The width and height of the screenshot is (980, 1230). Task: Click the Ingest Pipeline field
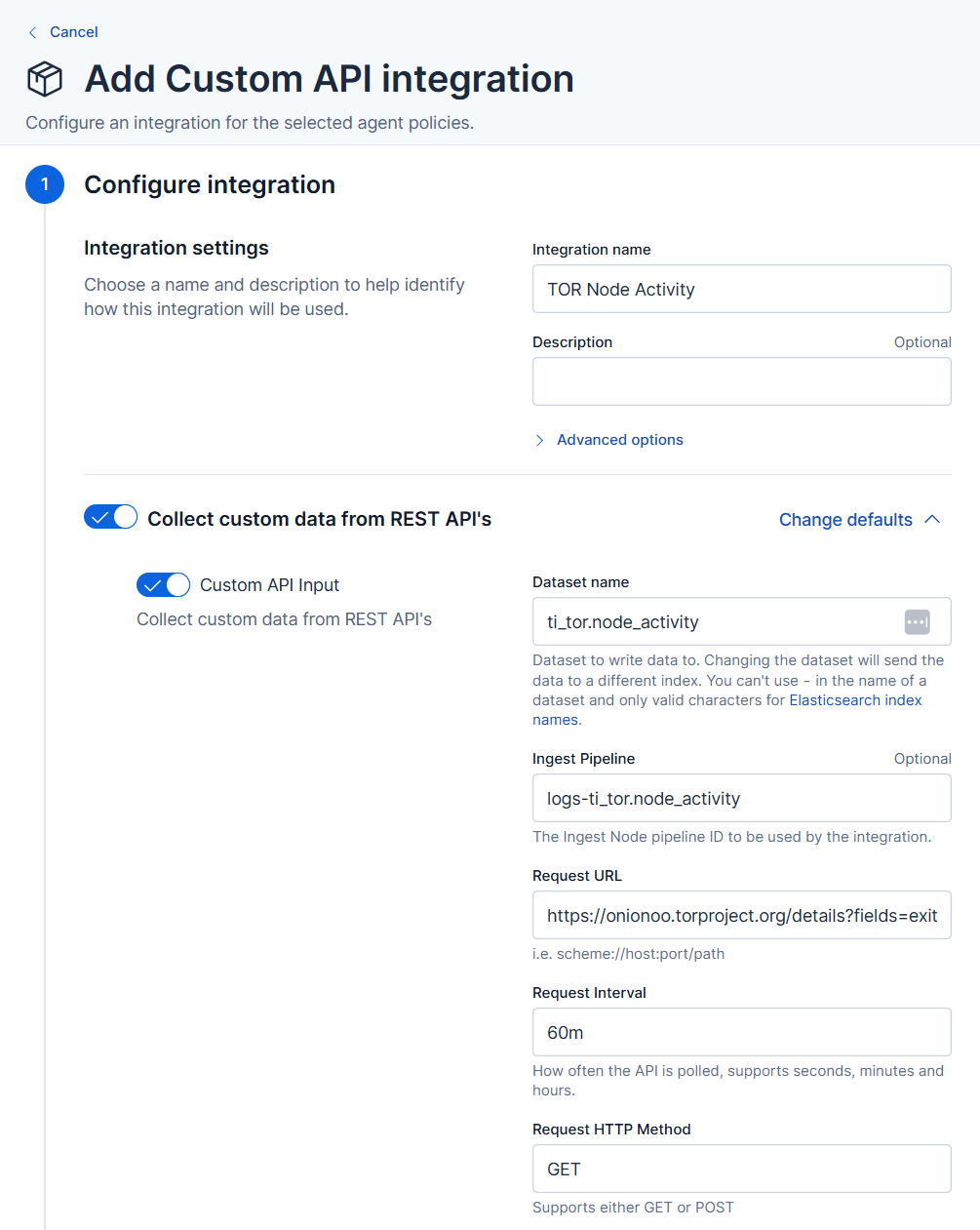pyautogui.click(x=741, y=798)
